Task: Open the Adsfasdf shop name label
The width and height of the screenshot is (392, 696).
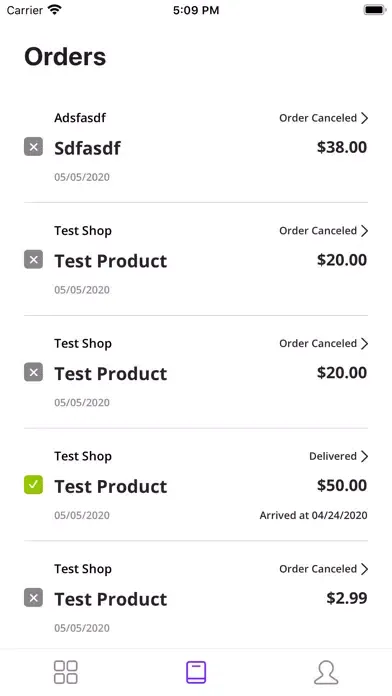Action: click(80, 118)
